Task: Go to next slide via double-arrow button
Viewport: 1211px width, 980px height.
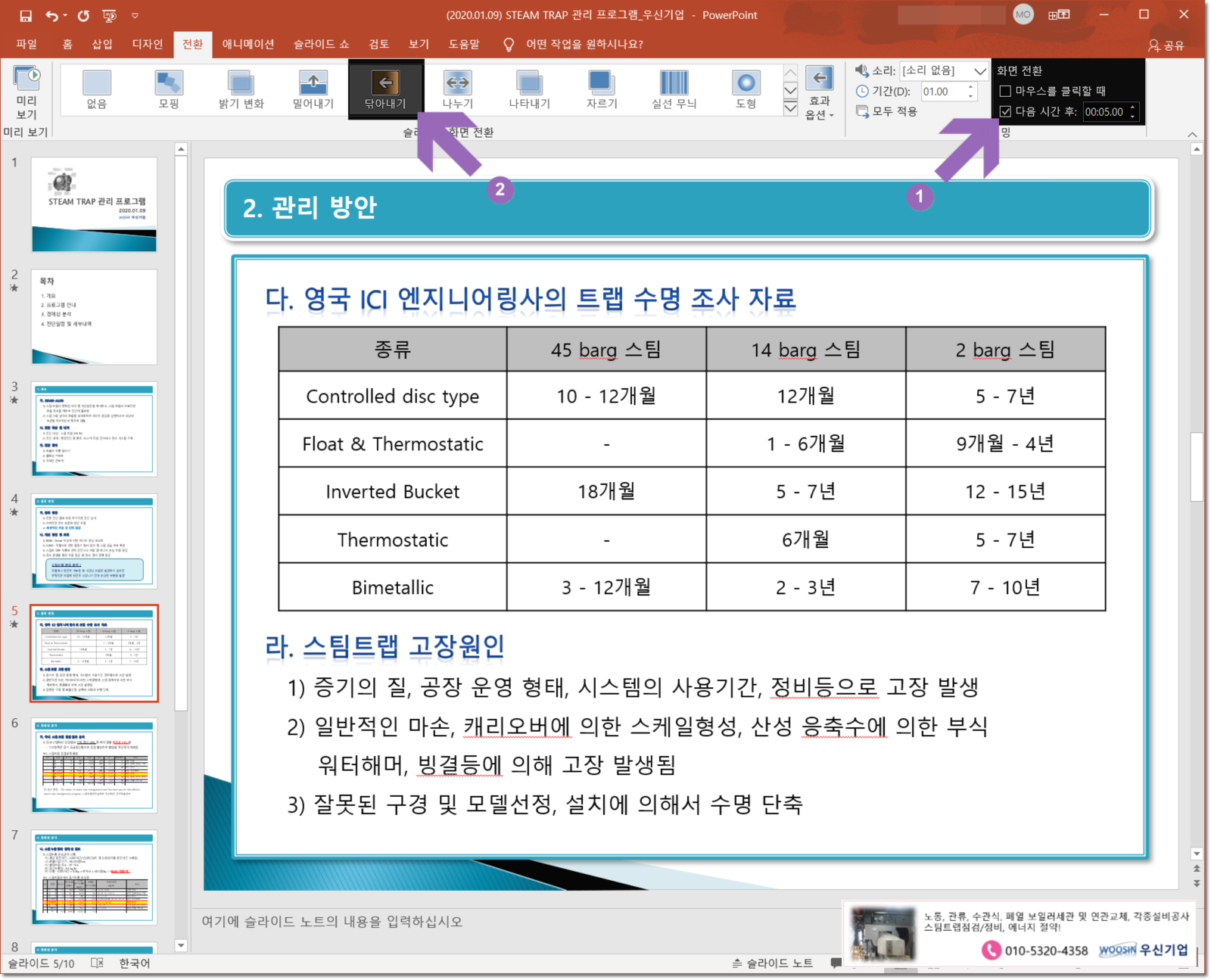Action: click(1197, 883)
